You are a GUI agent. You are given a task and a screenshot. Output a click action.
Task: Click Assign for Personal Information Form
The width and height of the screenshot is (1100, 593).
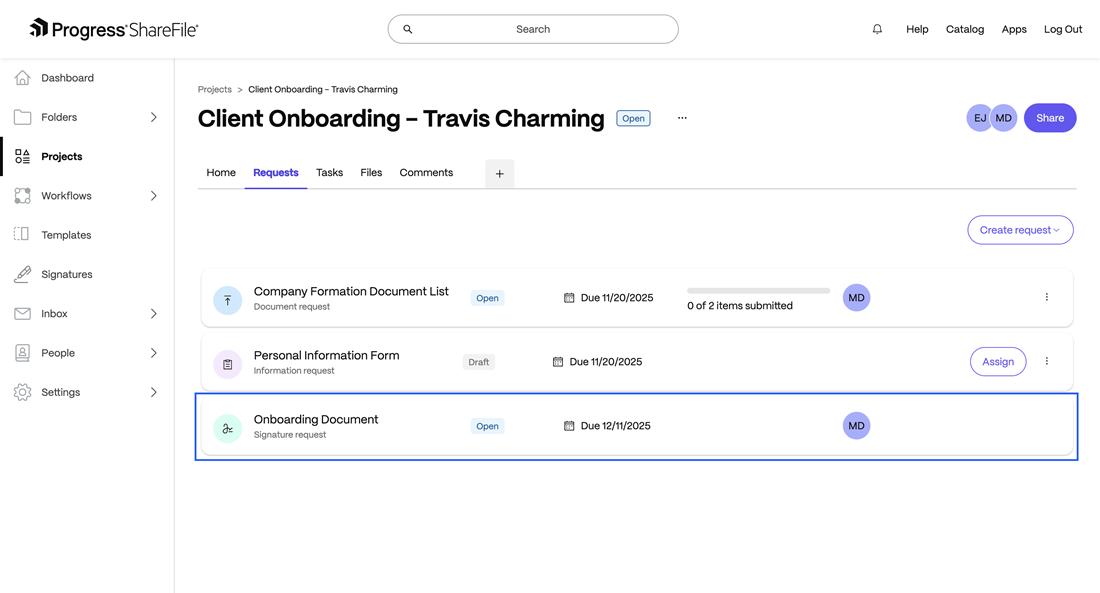(x=997, y=362)
